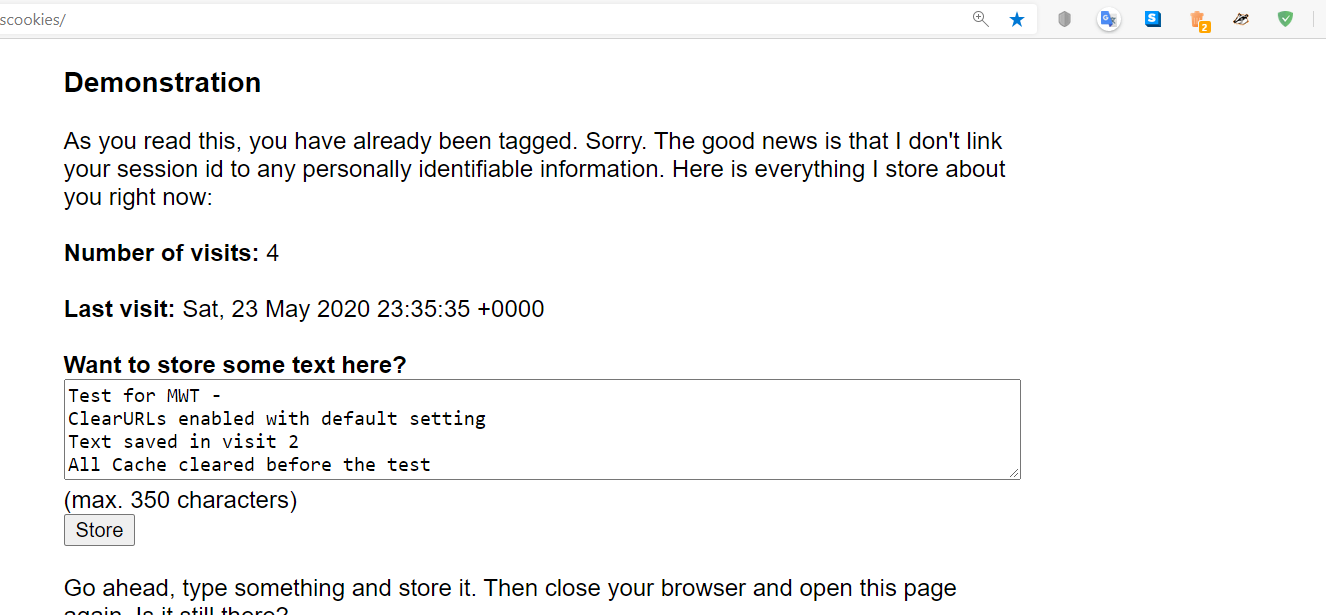Open the orange trash can ClearURLs extension

tap(1198, 20)
